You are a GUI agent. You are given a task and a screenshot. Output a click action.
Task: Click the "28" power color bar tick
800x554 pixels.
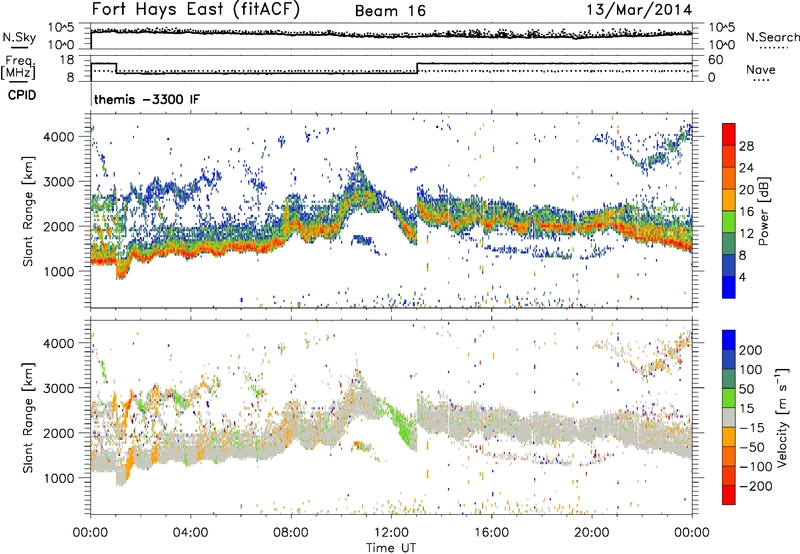[746, 146]
